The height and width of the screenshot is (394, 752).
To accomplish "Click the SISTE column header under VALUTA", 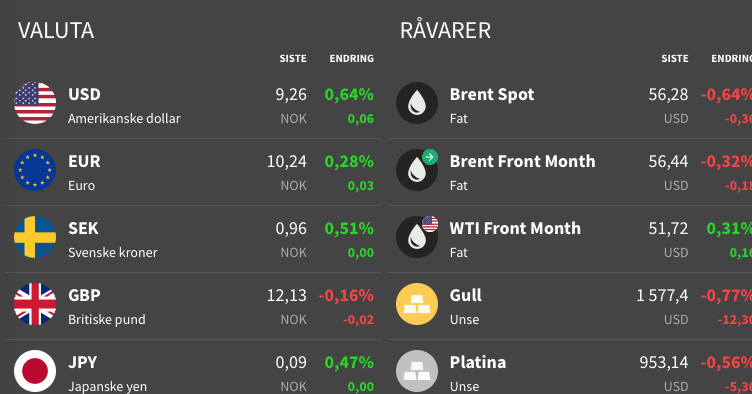I will (x=293, y=58).
